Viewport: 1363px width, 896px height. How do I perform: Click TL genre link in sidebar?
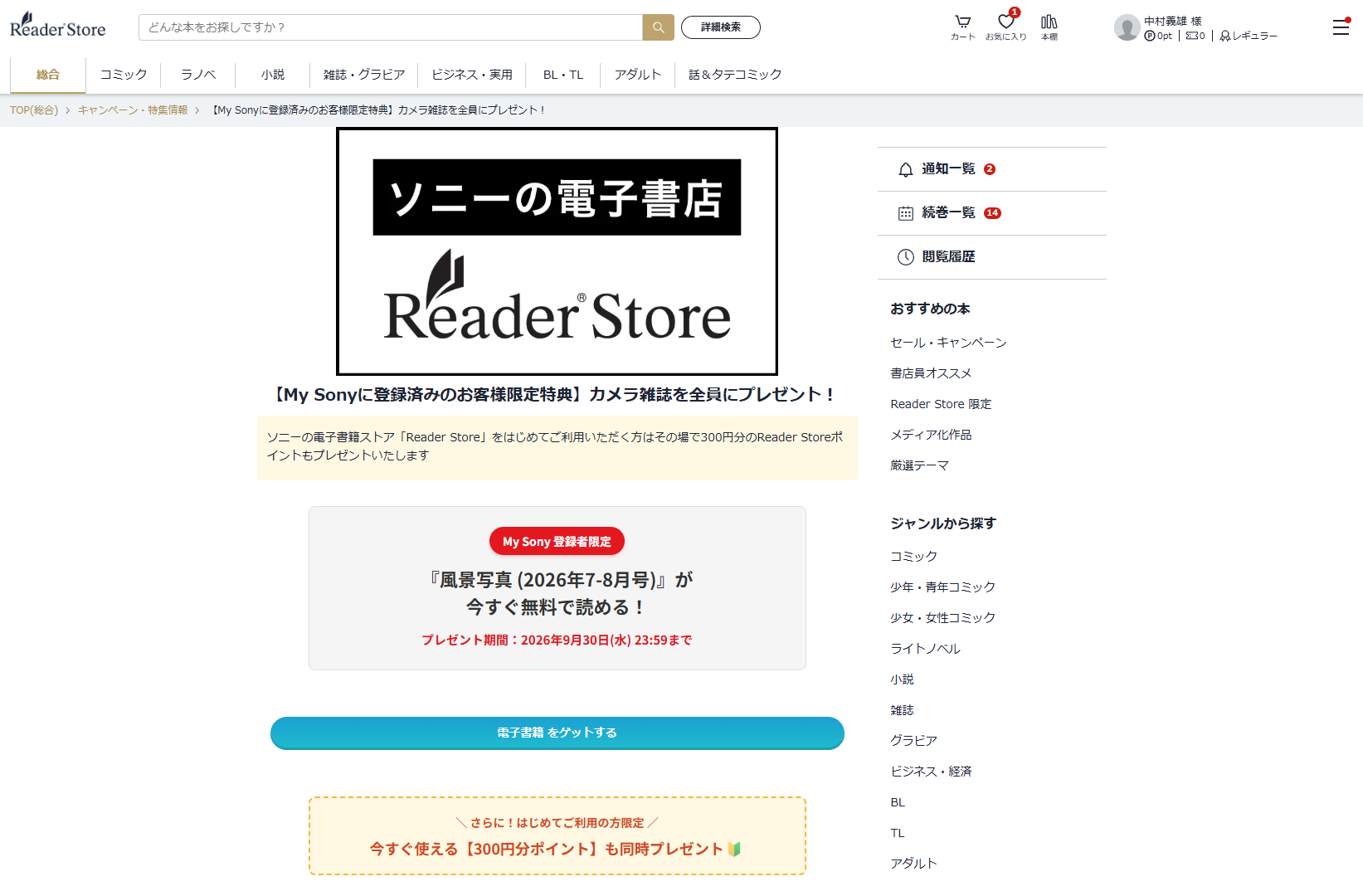coord(898,833)
